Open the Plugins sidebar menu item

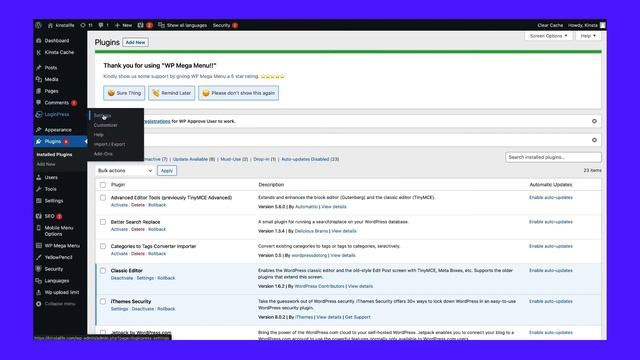[53, 142]
